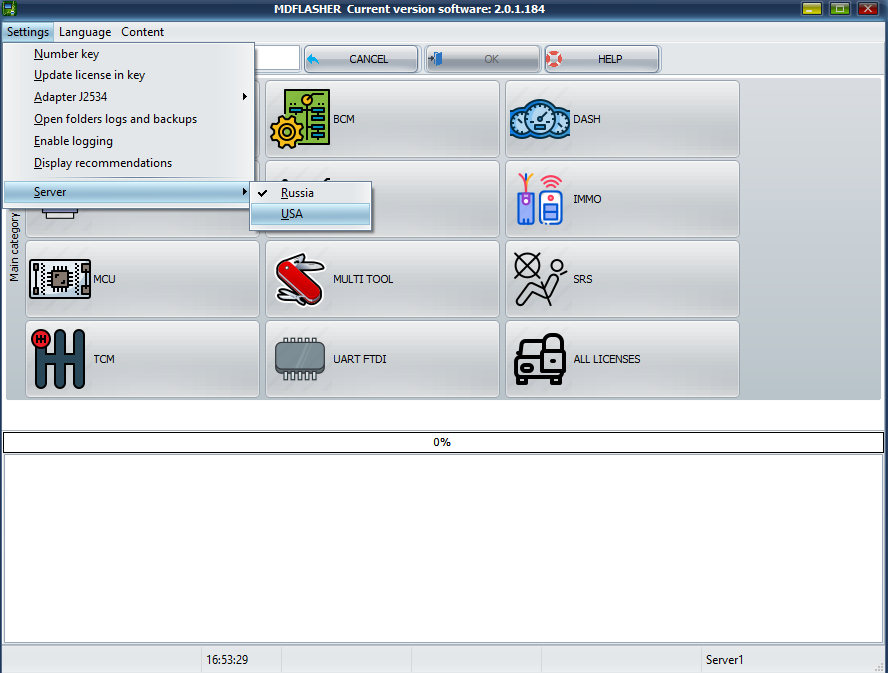The width and height of the screenshot is (888, 673).
Task: Click the Server1 status bar entry
Action: [724, 659]
